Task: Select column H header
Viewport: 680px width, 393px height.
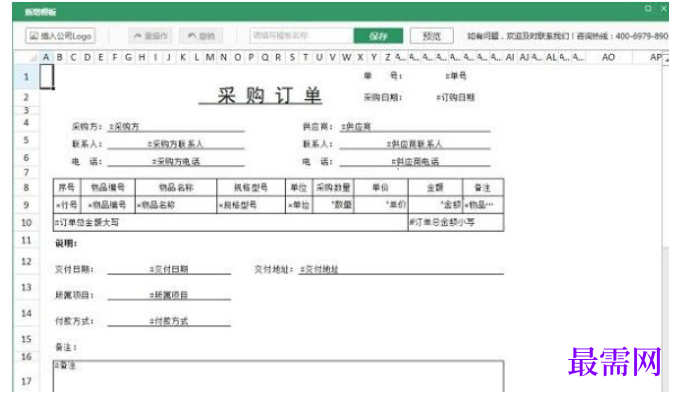Action: coord(142,57)
